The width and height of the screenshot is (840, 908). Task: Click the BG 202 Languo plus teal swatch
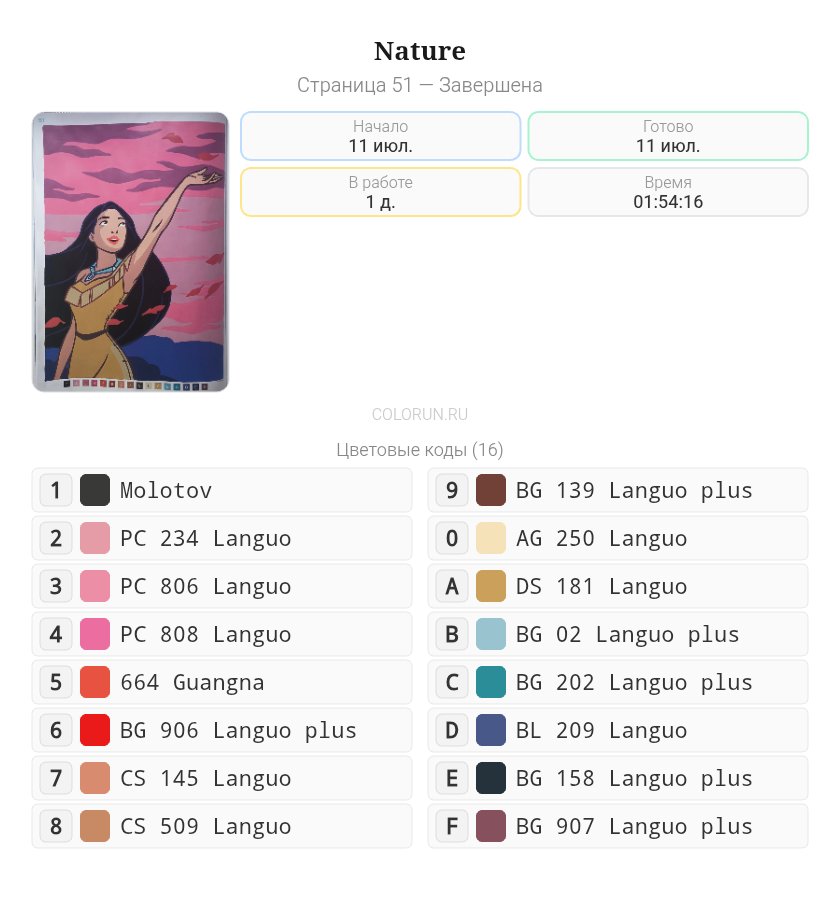coord(491,682)
